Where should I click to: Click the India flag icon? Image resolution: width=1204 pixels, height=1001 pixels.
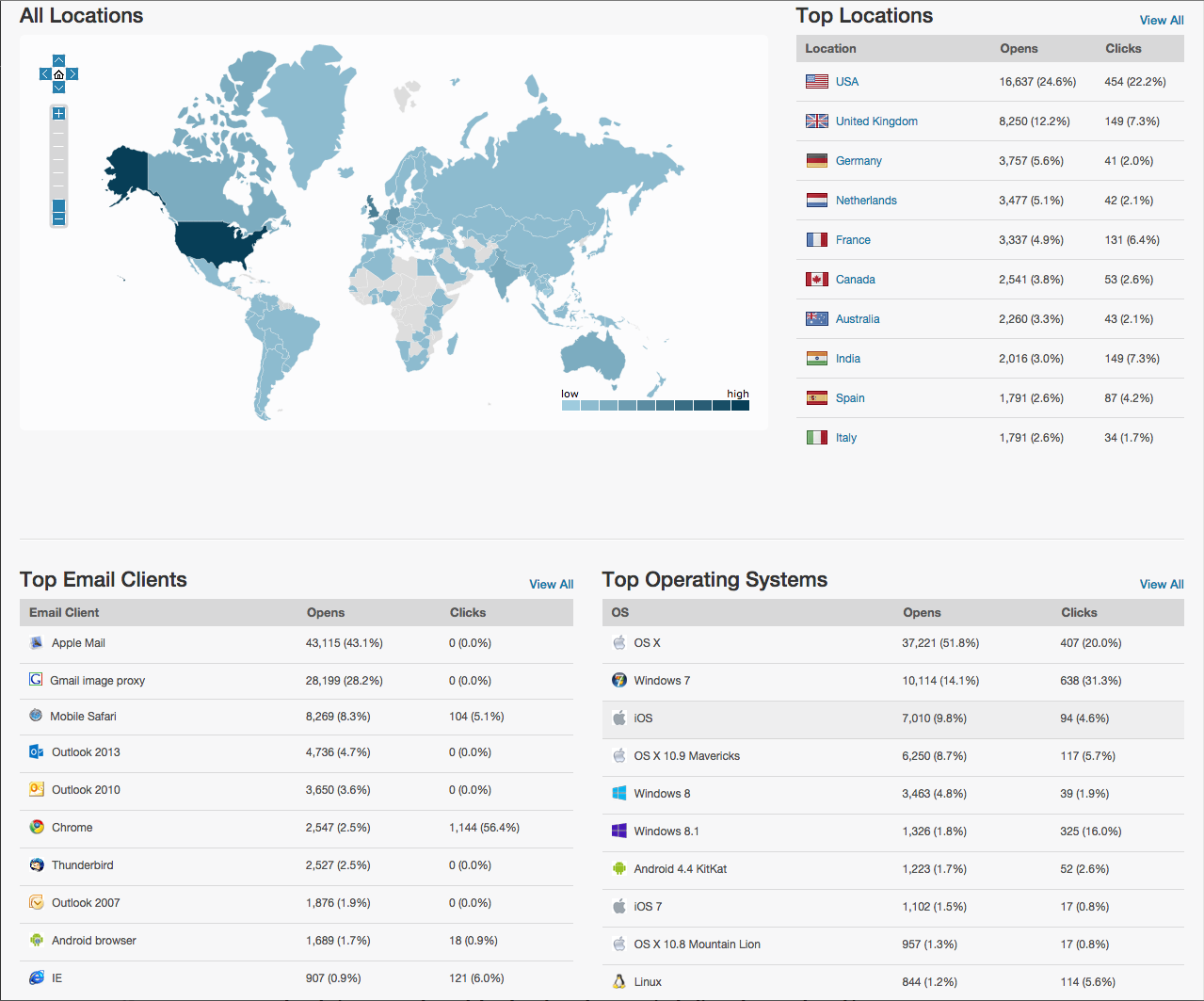pyautogui.click(x=817, y=359)
